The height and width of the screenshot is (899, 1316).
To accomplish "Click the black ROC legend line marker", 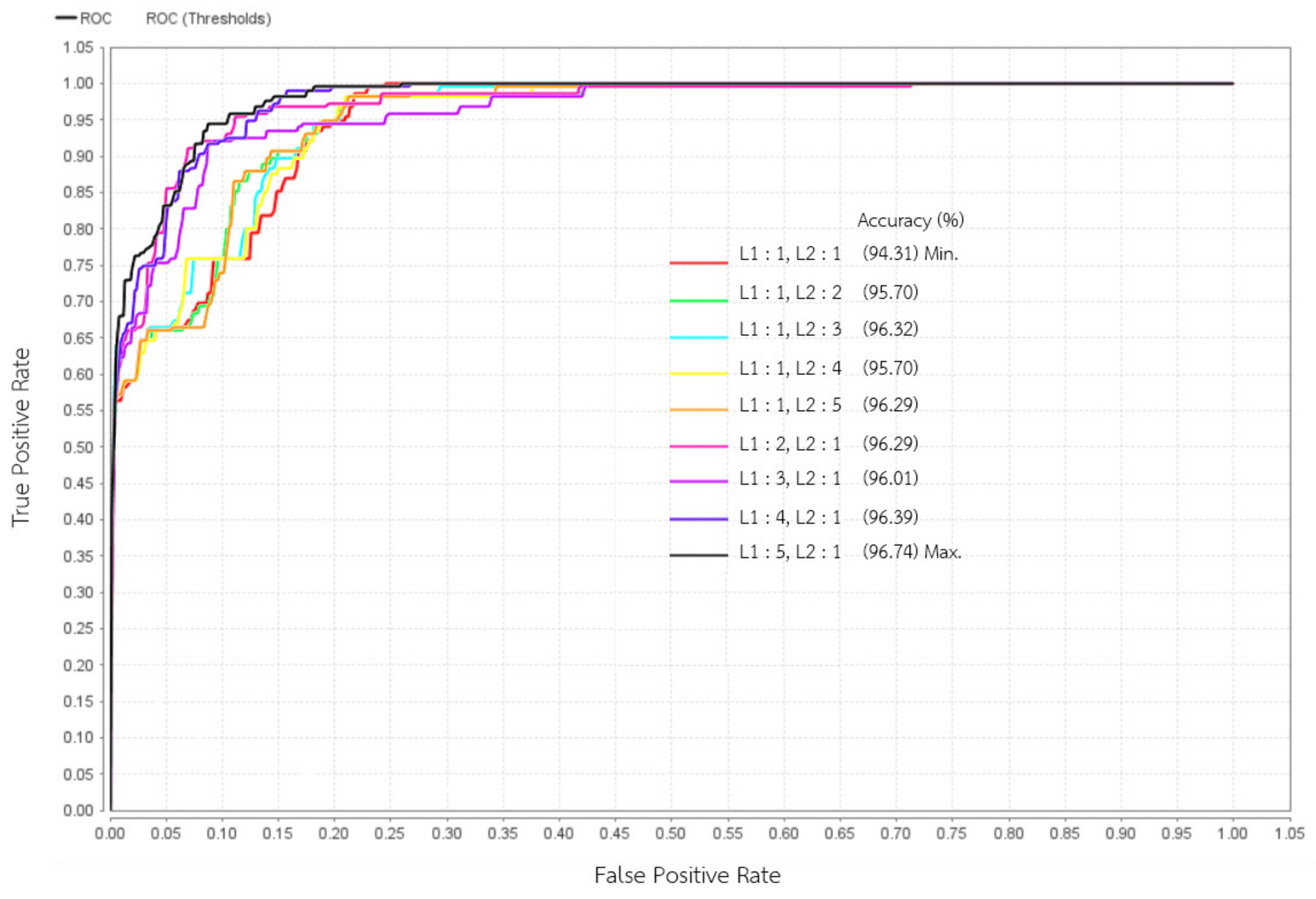I will [66, 18].
